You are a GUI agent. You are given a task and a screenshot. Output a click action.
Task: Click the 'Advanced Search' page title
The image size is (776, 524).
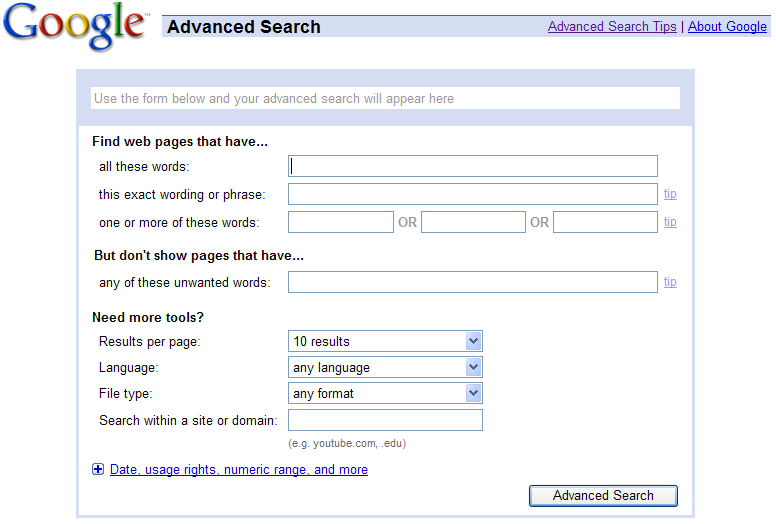click(243, 27)
